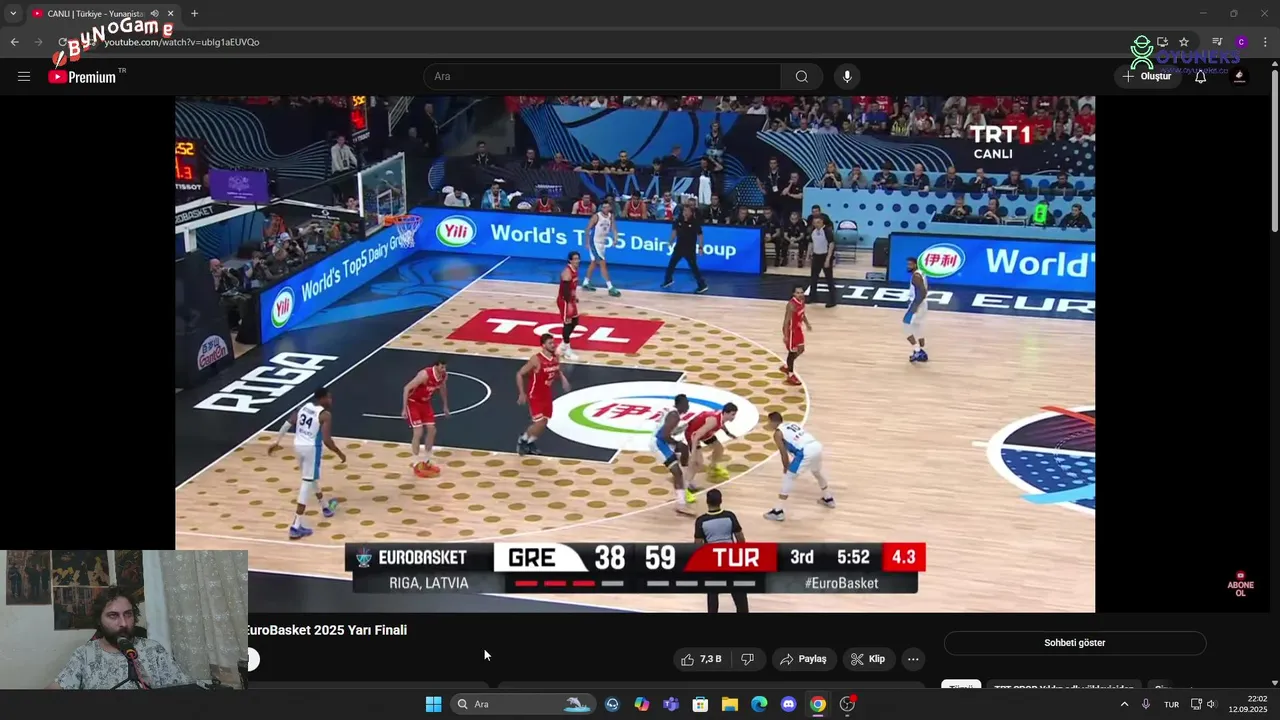Open File Explorer from the taskbar
Screen dimensions: 1280x720
(729, 704)
